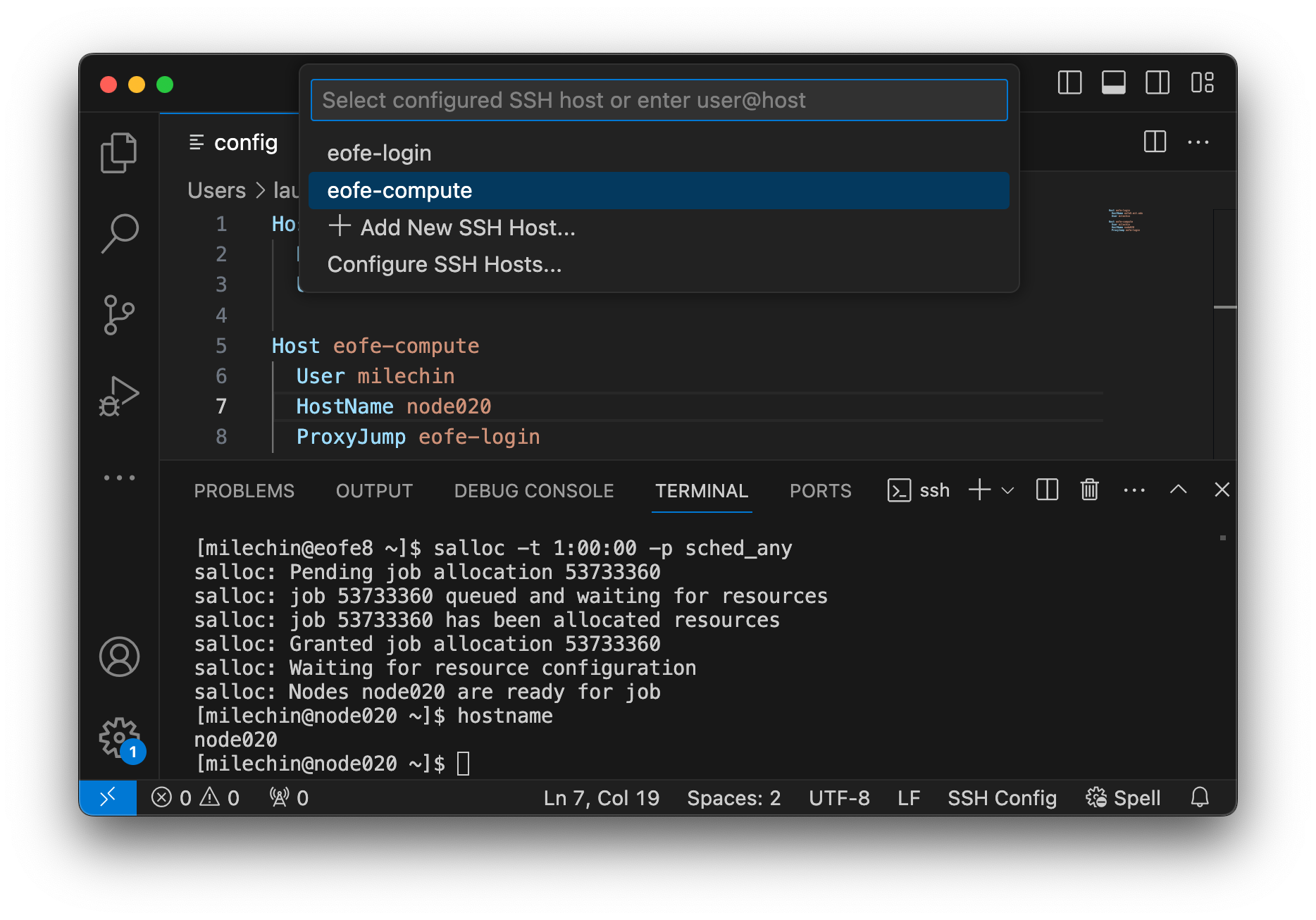Open errors and warnings count in status bar

tap(195, 798)
